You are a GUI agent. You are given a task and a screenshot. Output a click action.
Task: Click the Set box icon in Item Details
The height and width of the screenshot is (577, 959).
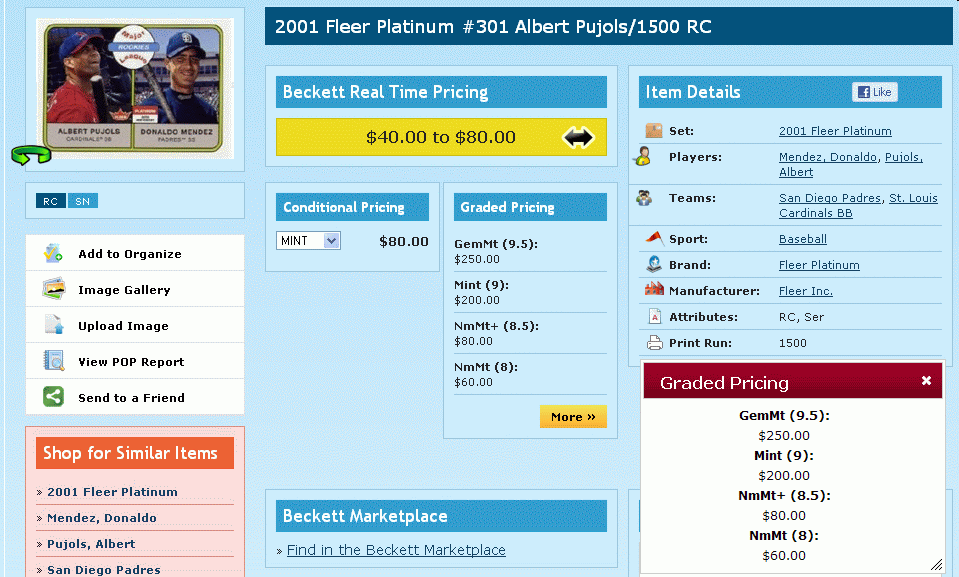tap(654, 130)
